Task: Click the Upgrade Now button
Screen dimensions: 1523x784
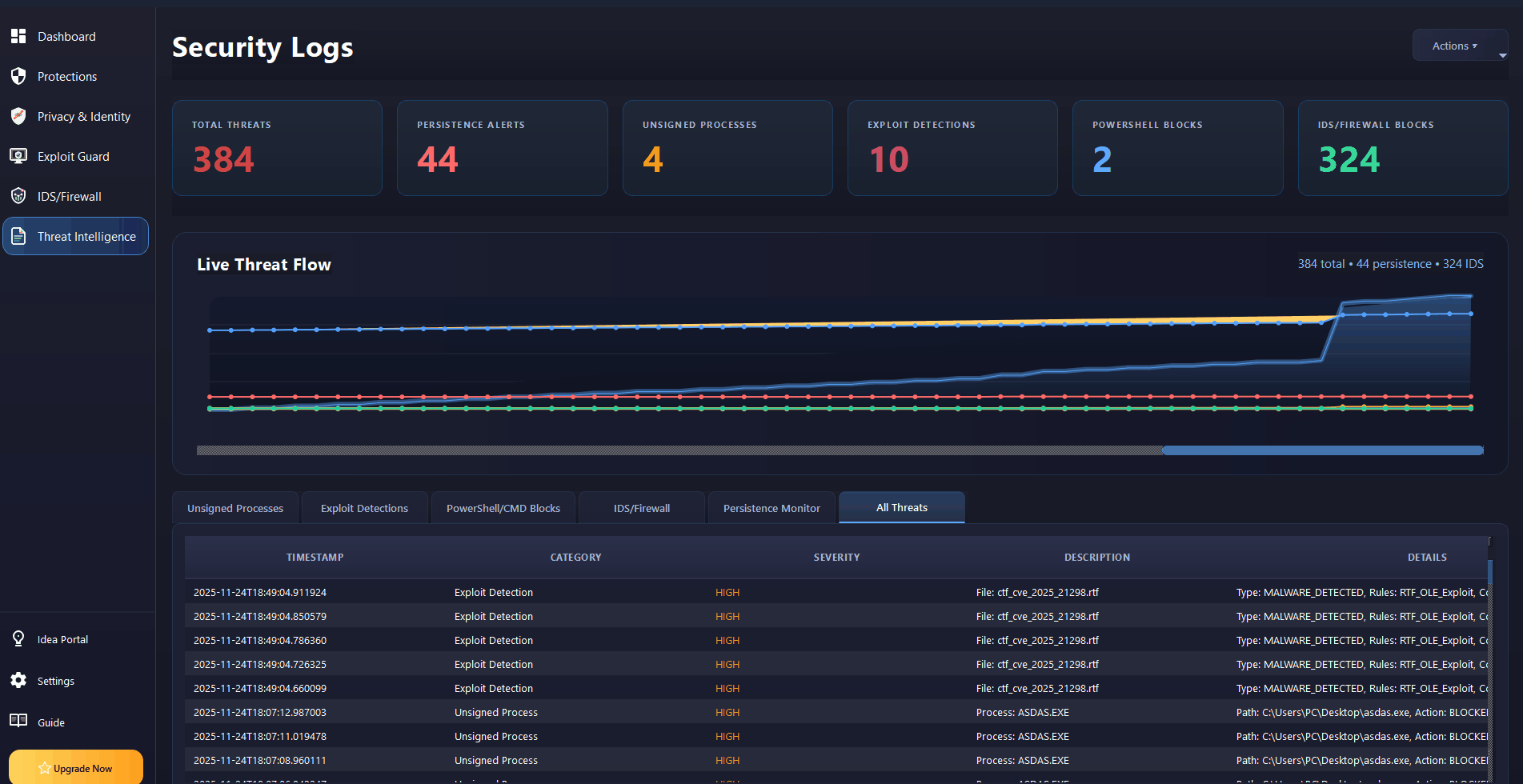Action: click(x=75, y=767)
